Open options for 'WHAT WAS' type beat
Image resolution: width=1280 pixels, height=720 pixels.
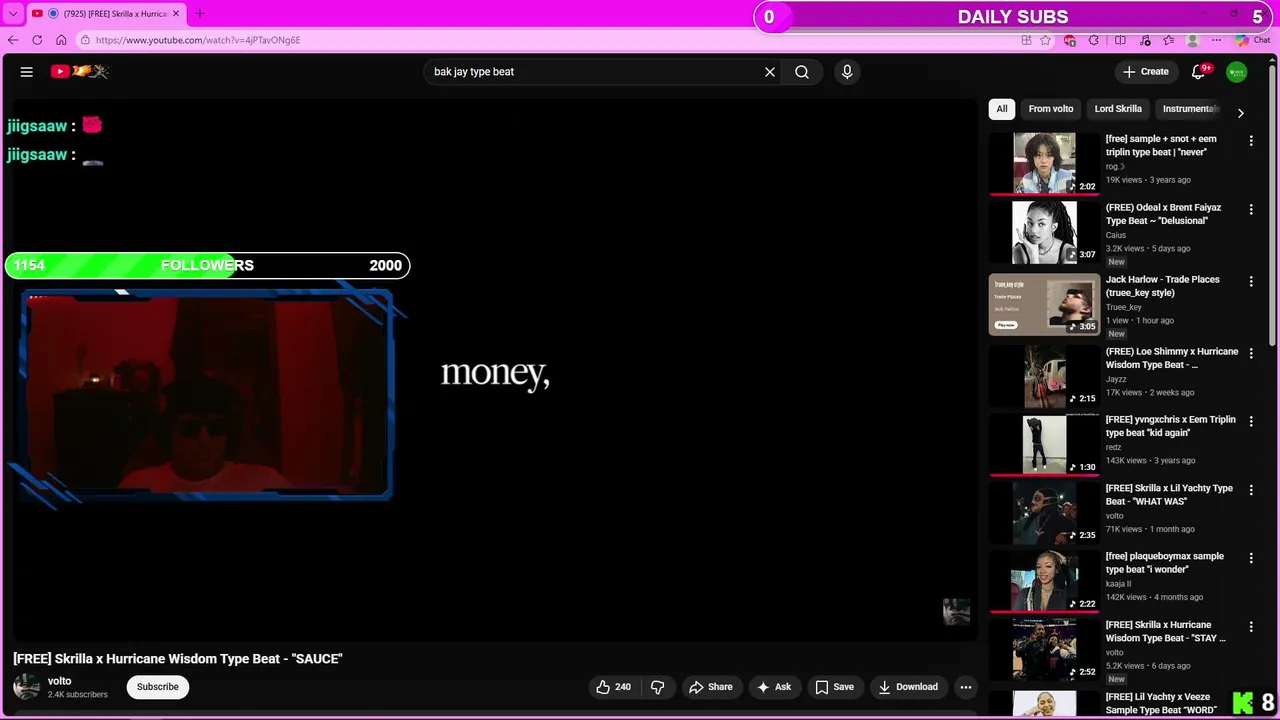pos(1251,490)
